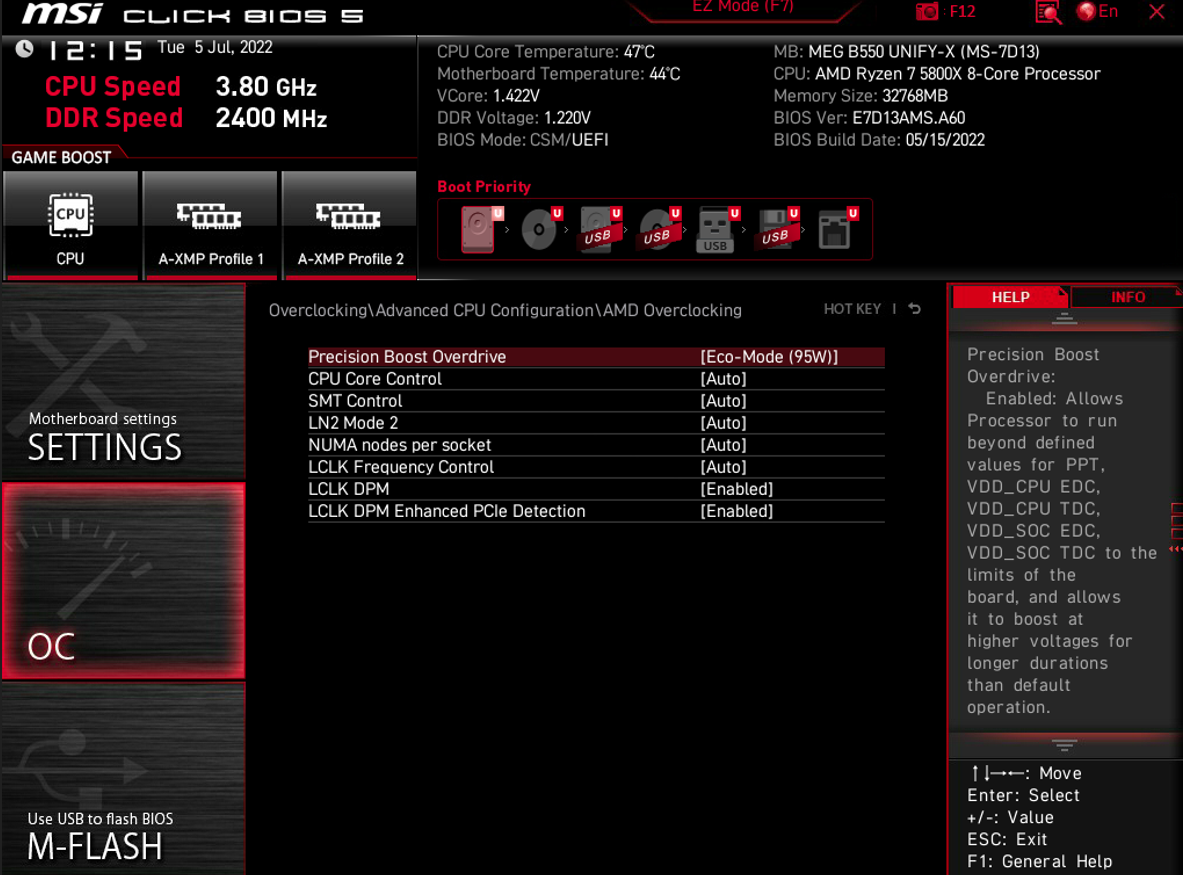Select the USB floppy boot device icon

point(778,229)
